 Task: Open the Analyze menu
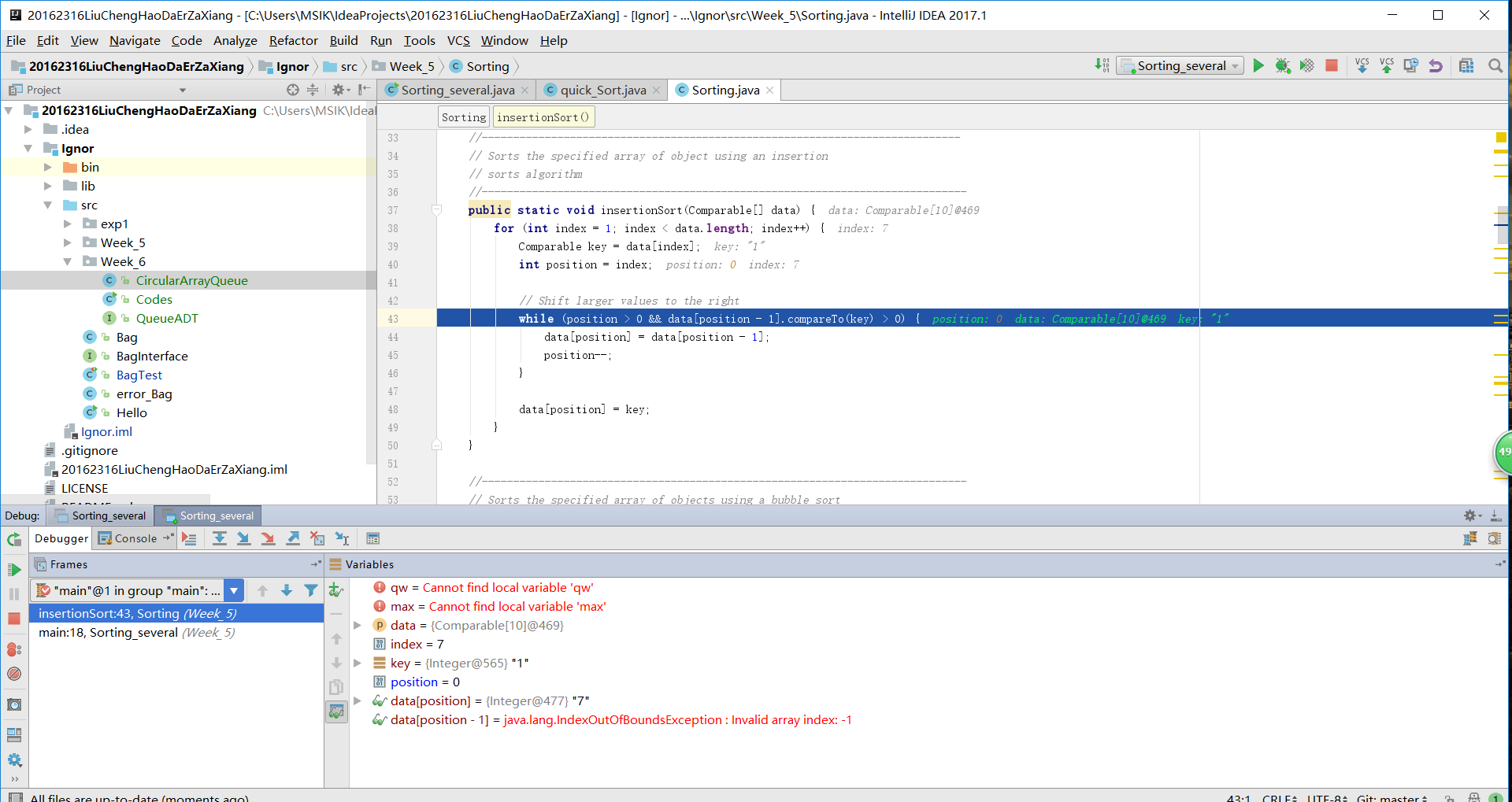(x=235, y=40)
